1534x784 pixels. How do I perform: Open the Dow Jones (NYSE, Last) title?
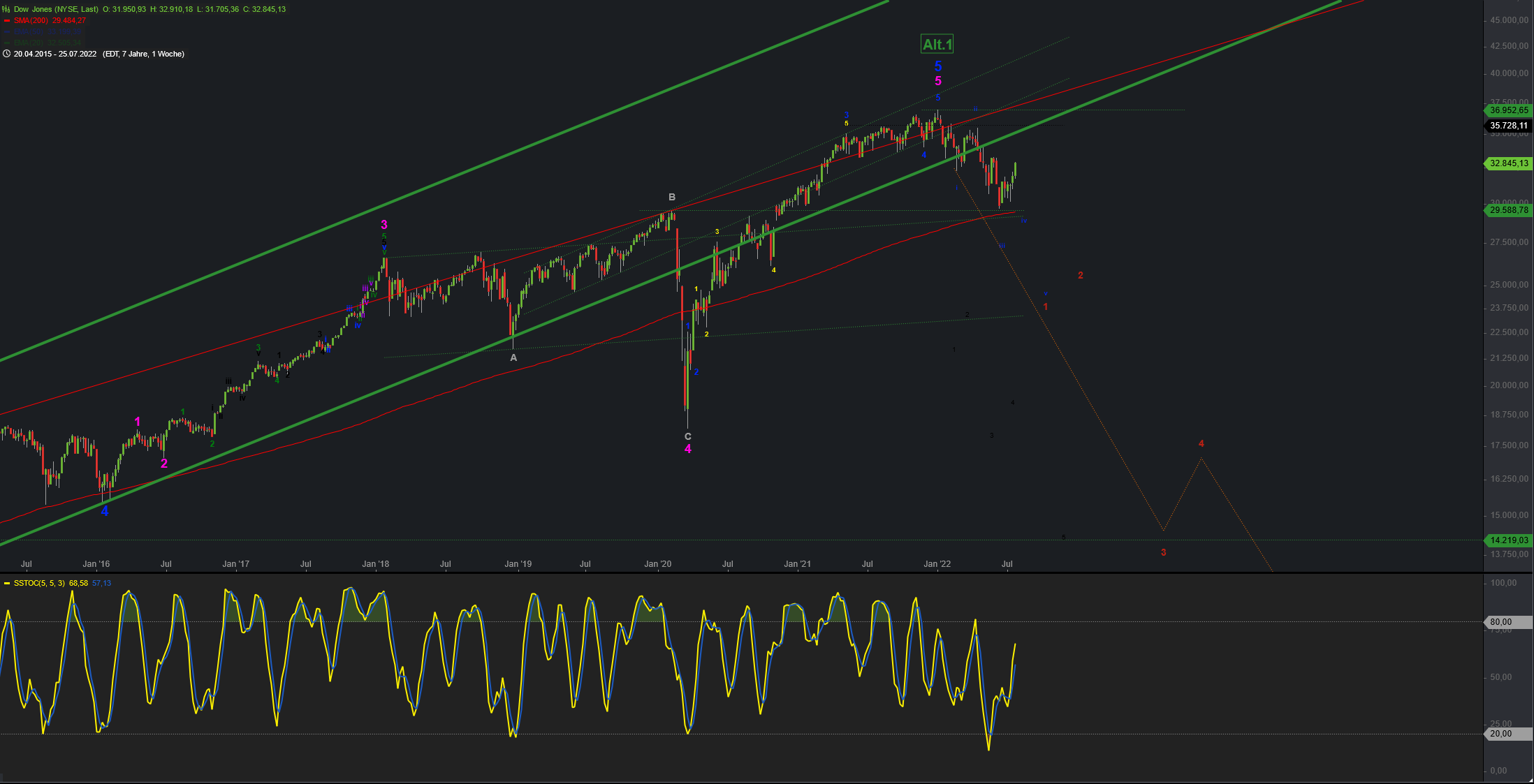pos(56,9)
